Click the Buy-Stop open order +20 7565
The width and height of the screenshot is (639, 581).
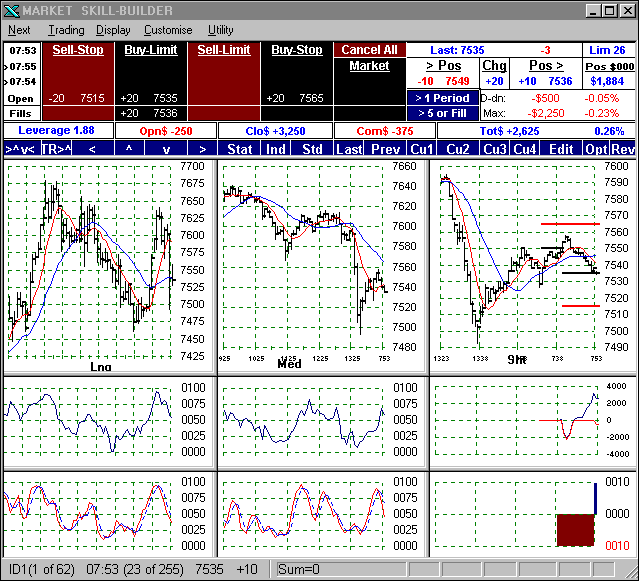coord(297,98)
